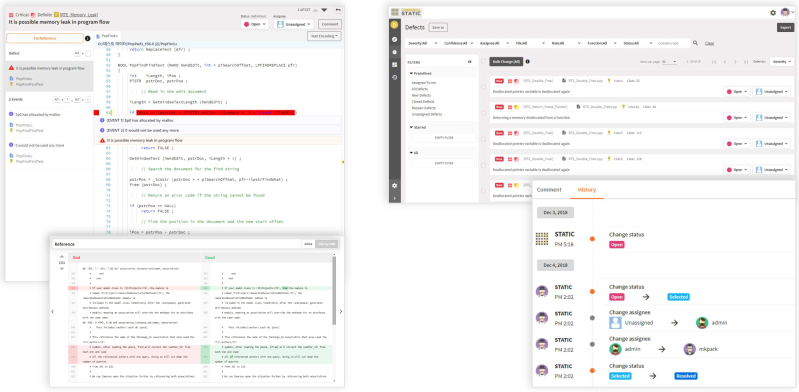The width and height of the screenshot is (799, 392).
Task: Switch to the Comment tab
Action: coord(549,190)
